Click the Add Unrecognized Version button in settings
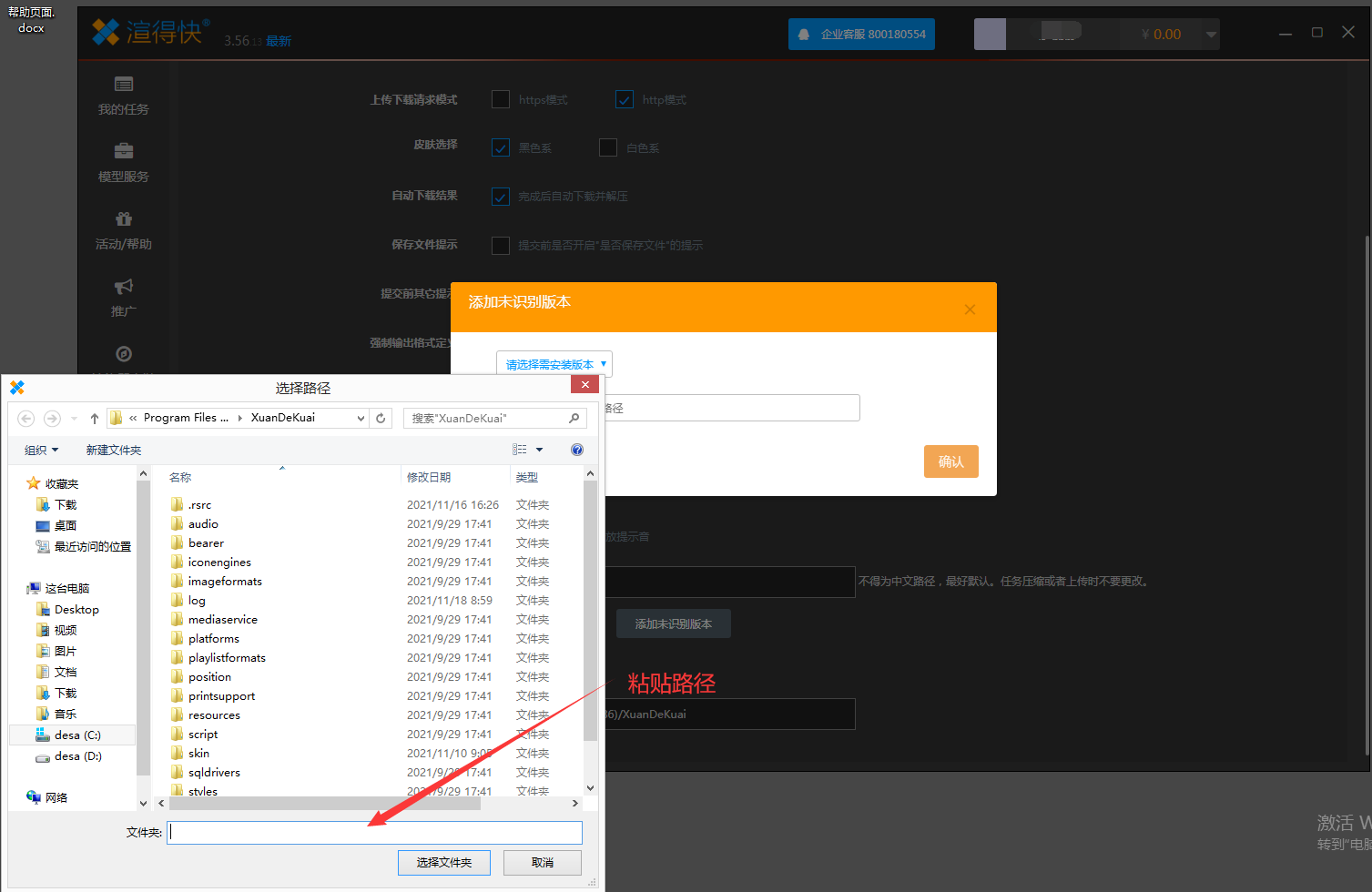Screen dimensions: 1372x892 (x=674, y=623)
